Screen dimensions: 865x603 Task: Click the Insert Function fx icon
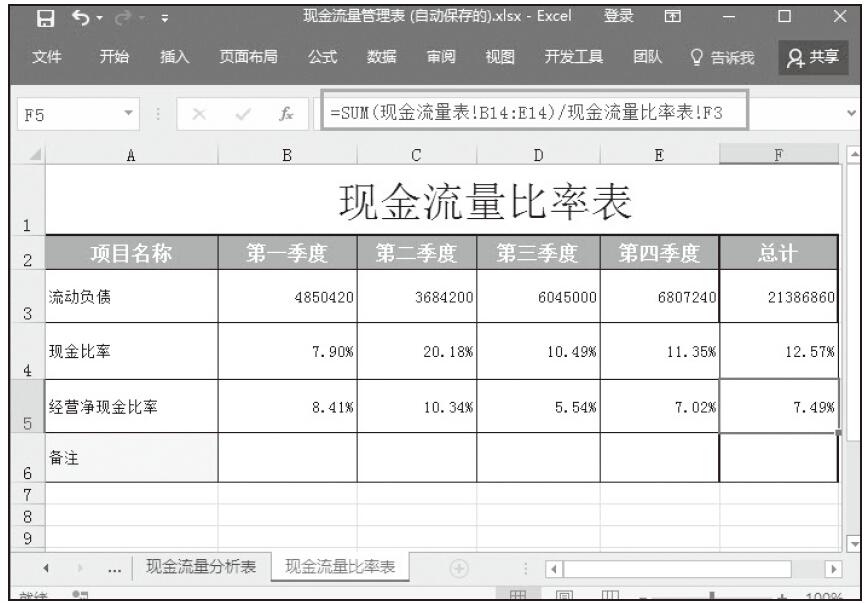(286, 115)
